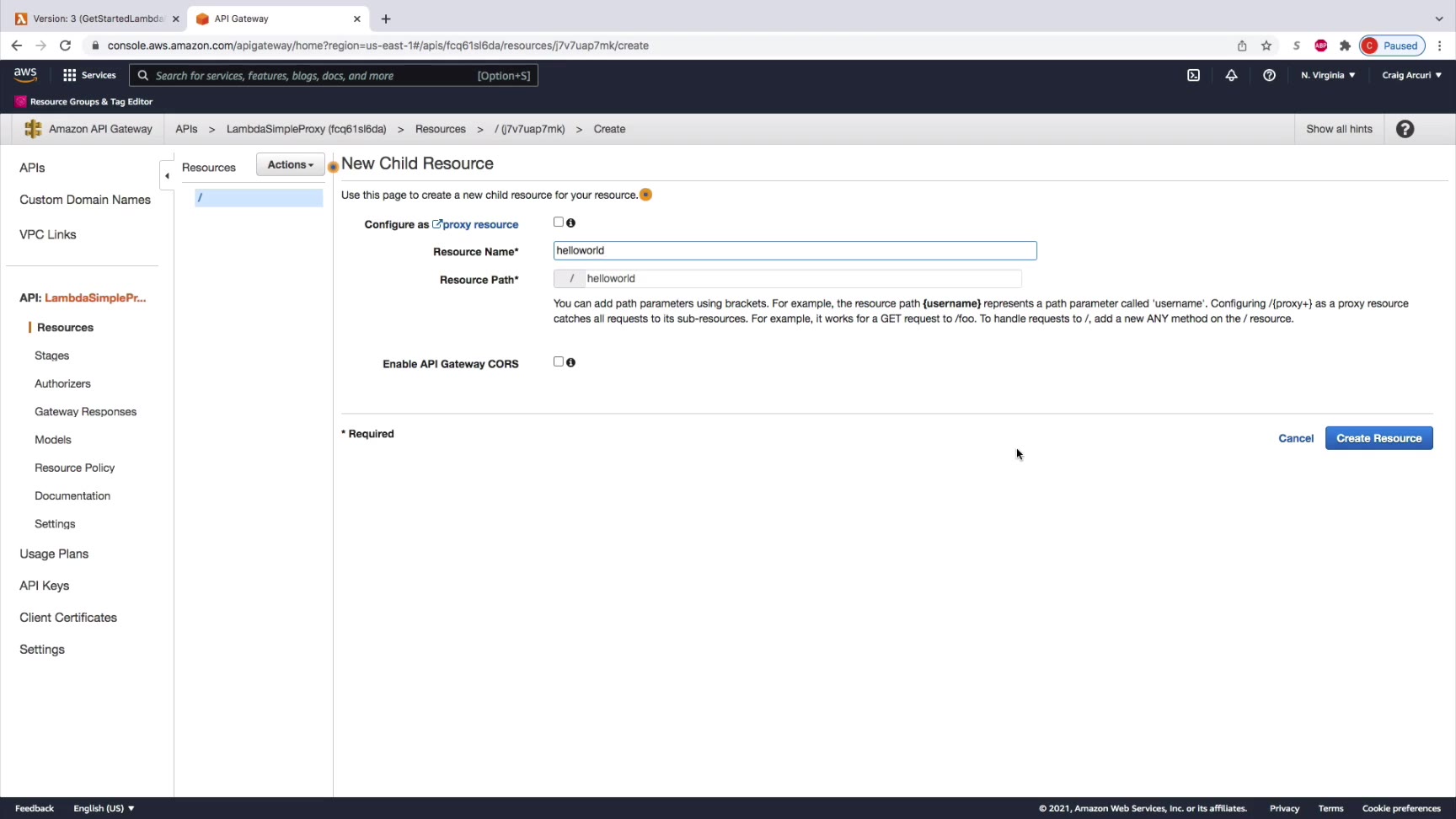Click the hint dot next to Actions
This screenshot has width=1456, height=819.
pos(333,167)
